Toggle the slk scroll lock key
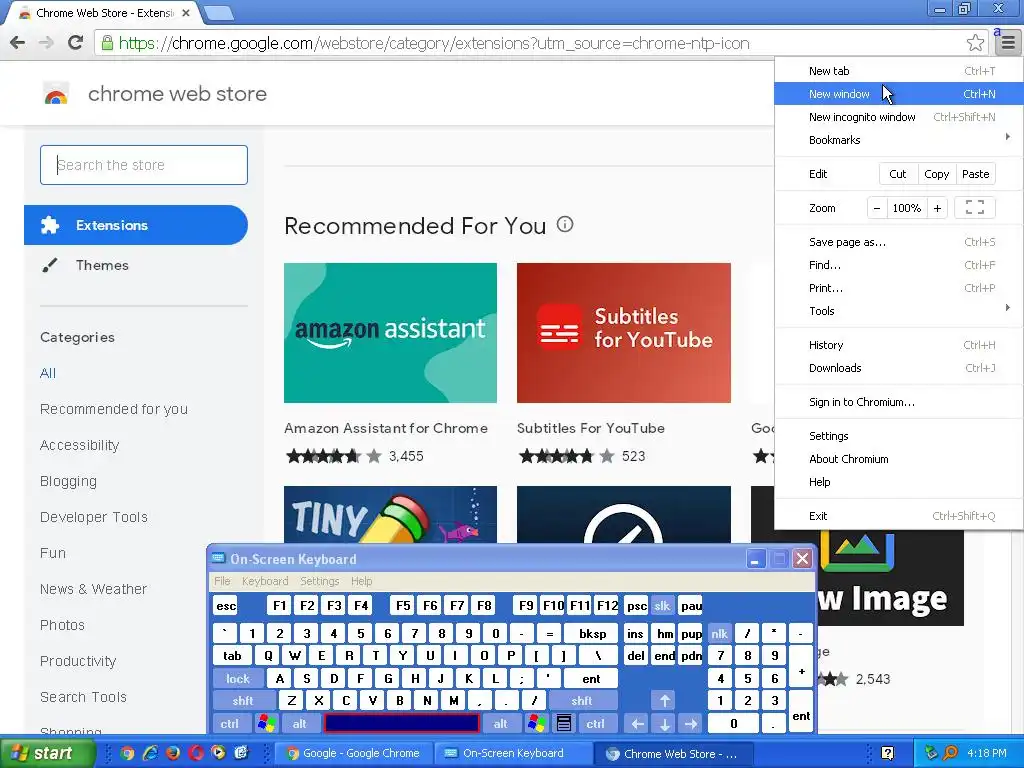The width and height of the screenshot is (1024, 768). point(662,606)
